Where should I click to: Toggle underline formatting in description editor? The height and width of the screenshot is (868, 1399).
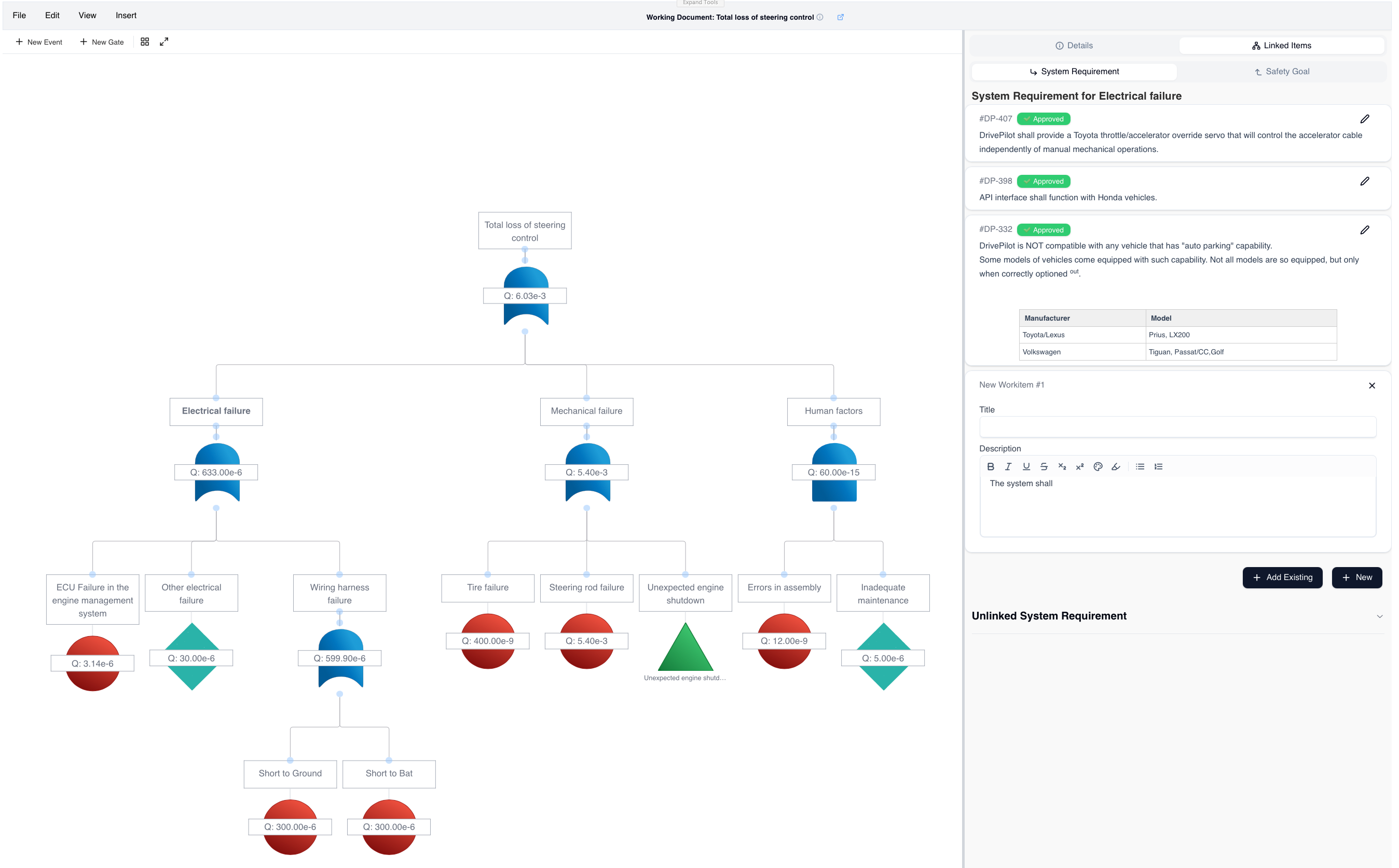[1026, 467]
